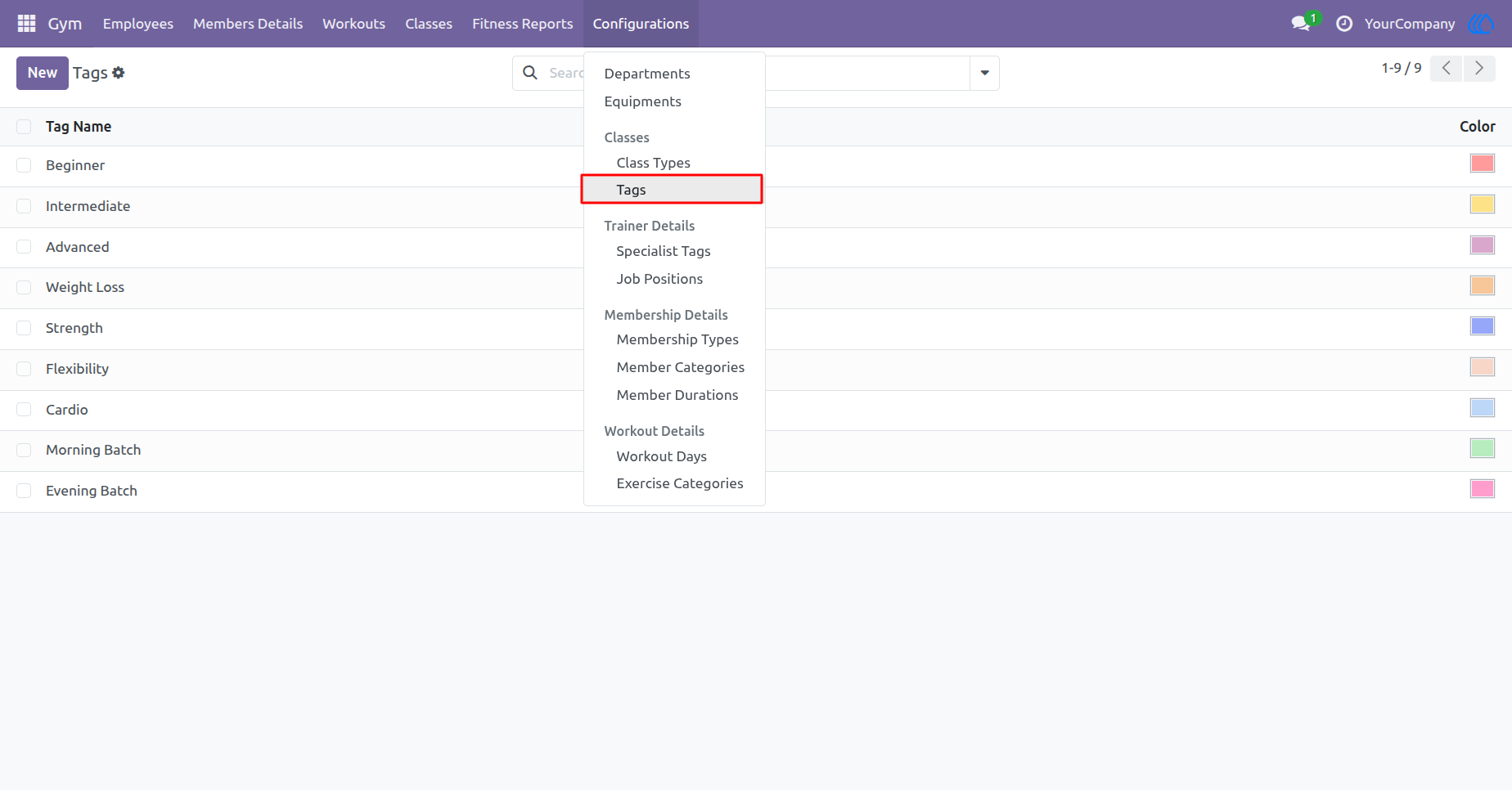Open the Classes top menu
The width and height of the screenshot is (1512, 790).
click(429, 24)
